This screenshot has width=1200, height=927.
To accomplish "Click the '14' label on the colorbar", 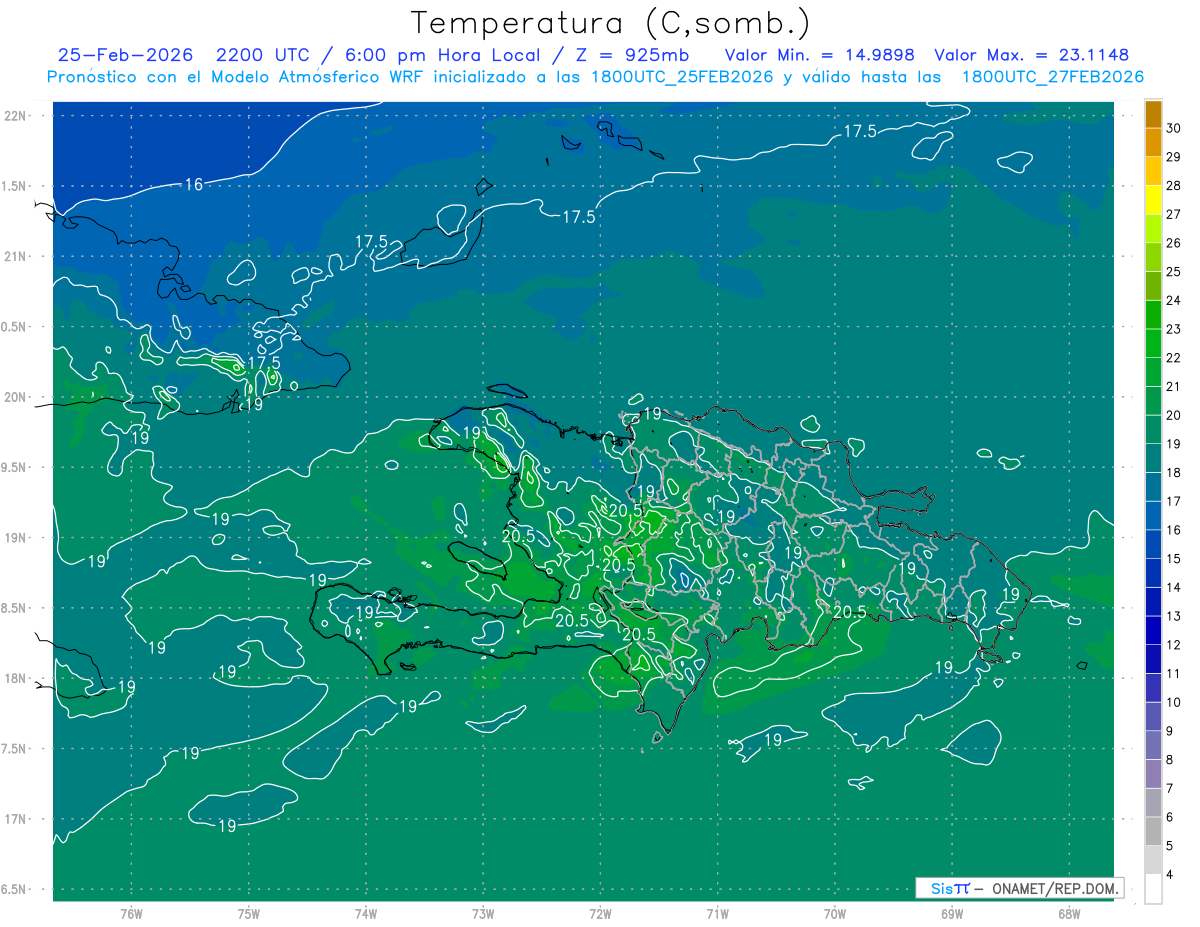I will point(1173,588).
